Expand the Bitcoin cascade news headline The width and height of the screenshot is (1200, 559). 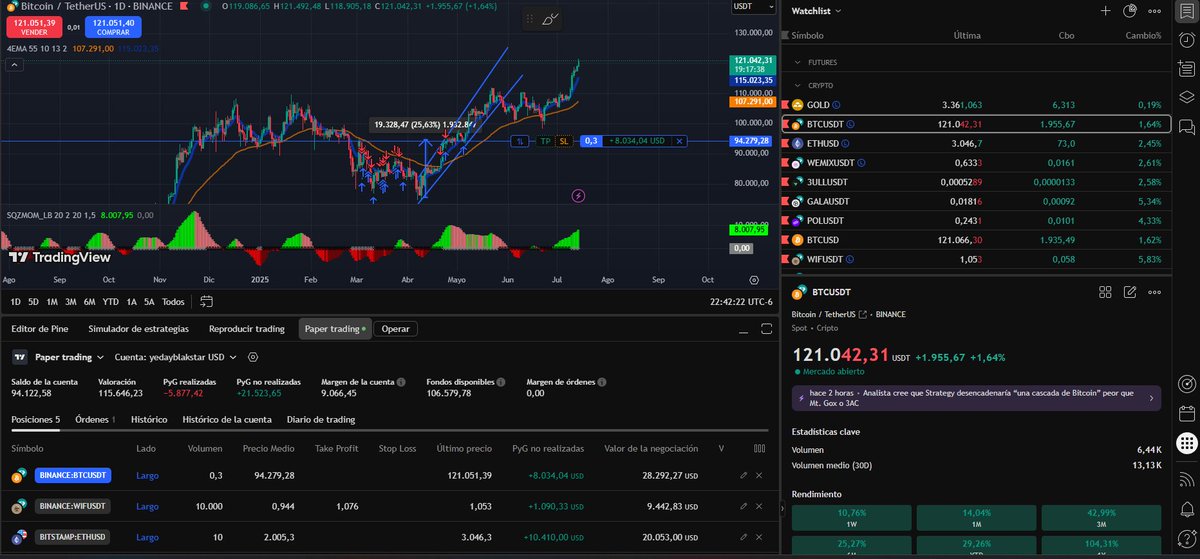coord(976,398)
